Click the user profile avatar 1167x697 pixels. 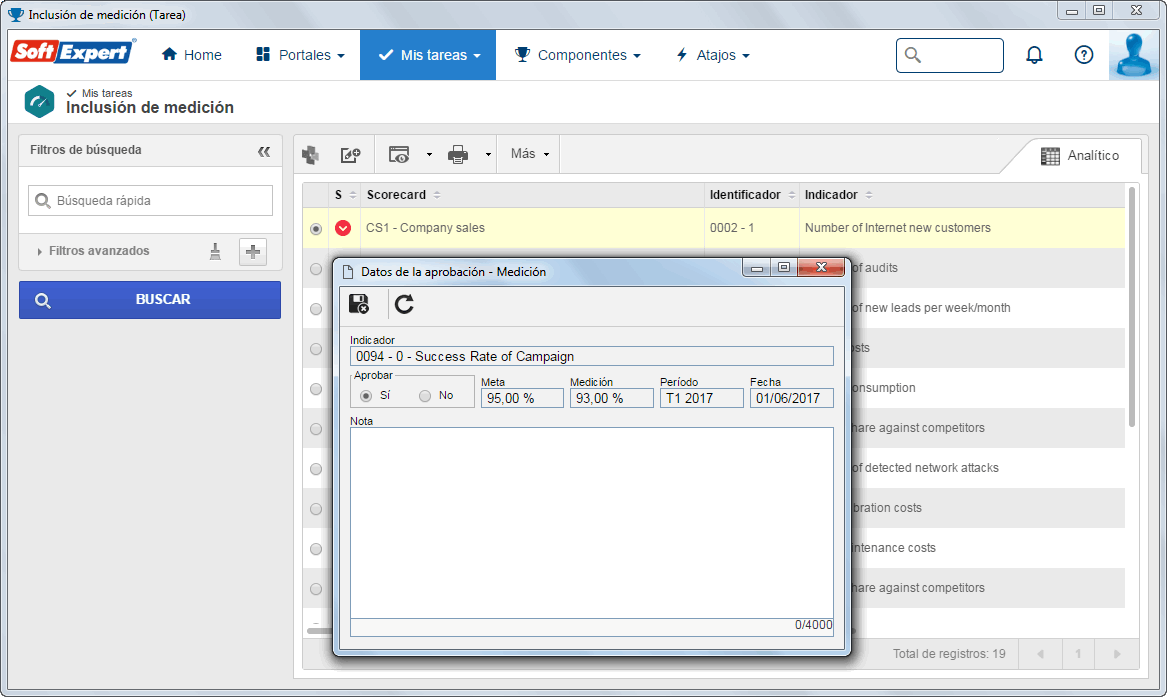click(1134, 55)
